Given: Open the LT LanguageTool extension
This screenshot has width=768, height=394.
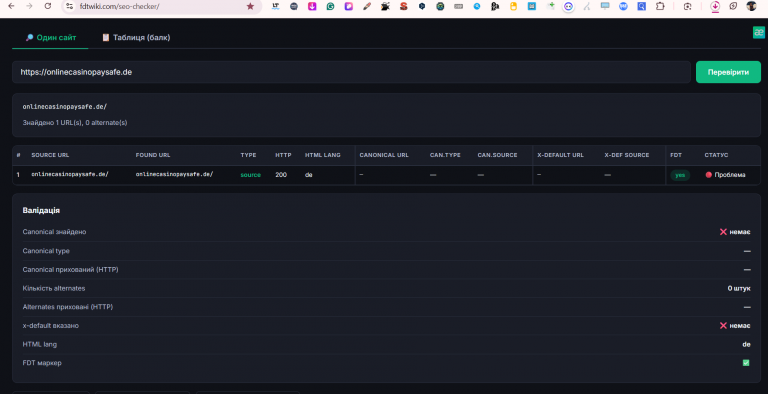Looking at the screenshot, I should coord(276,6).
